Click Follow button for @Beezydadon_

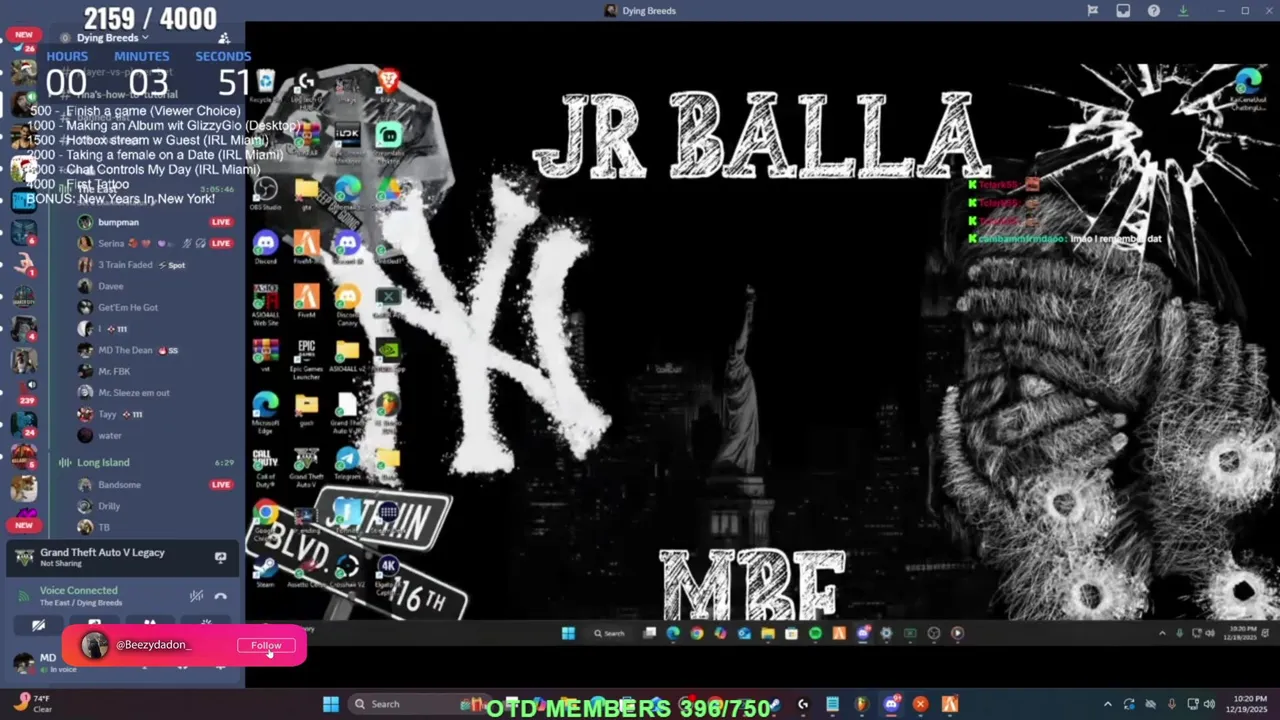click(x=266, y=646)
